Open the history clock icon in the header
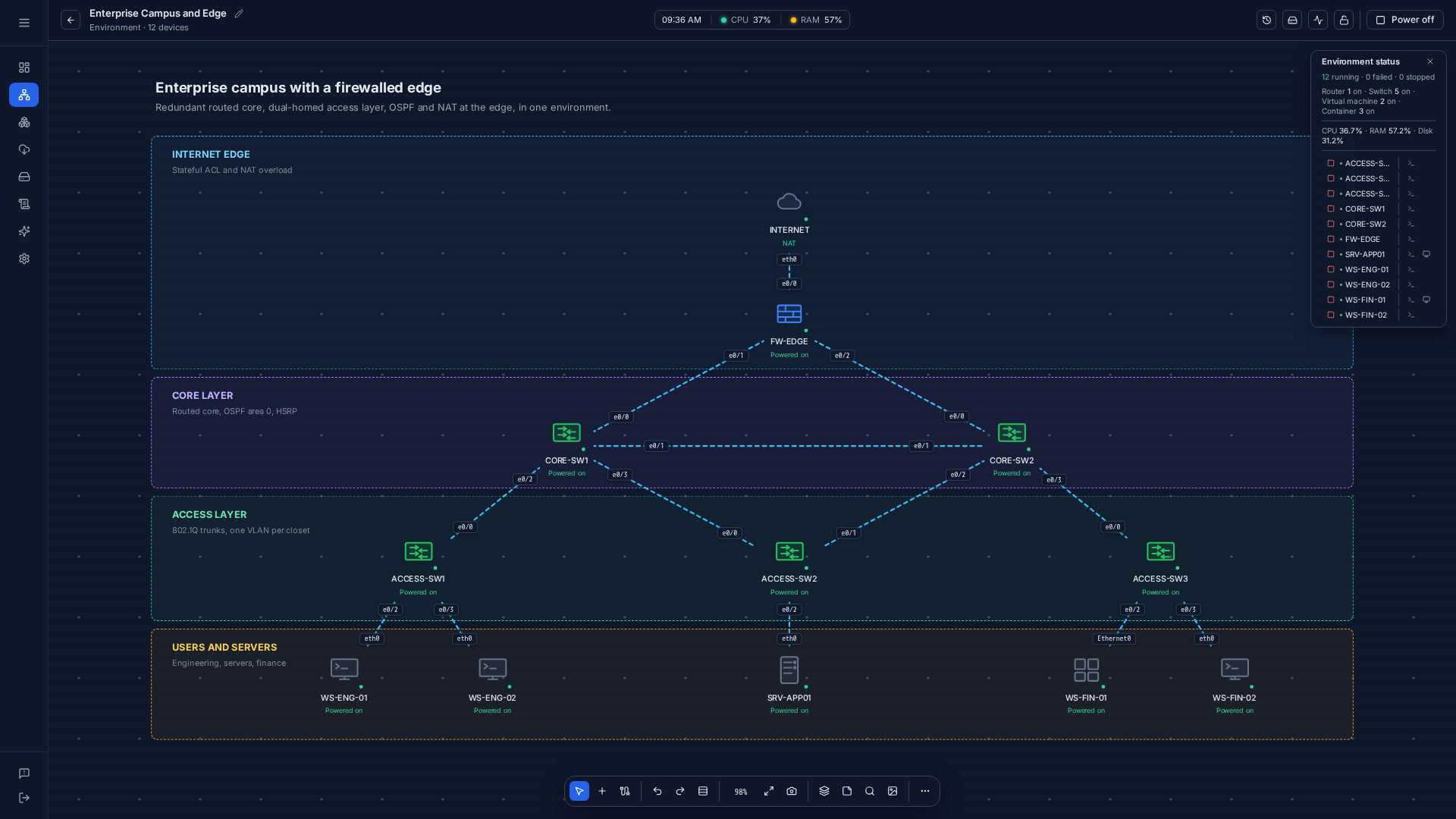The width and height of the screenshot is (1456, 819). [x=1266, y=20]
